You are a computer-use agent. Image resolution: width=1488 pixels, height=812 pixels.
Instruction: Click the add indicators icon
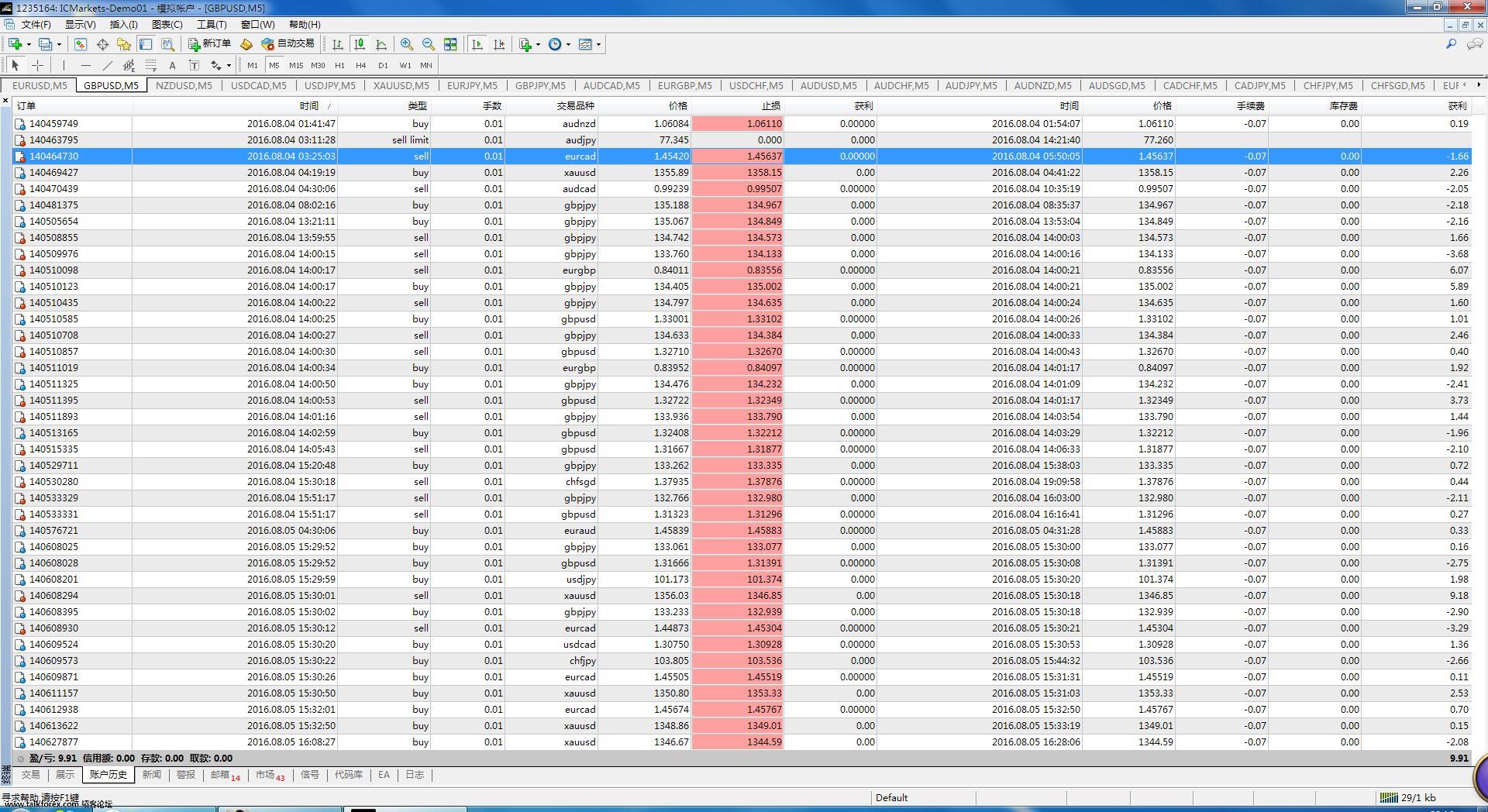point(525,44)
